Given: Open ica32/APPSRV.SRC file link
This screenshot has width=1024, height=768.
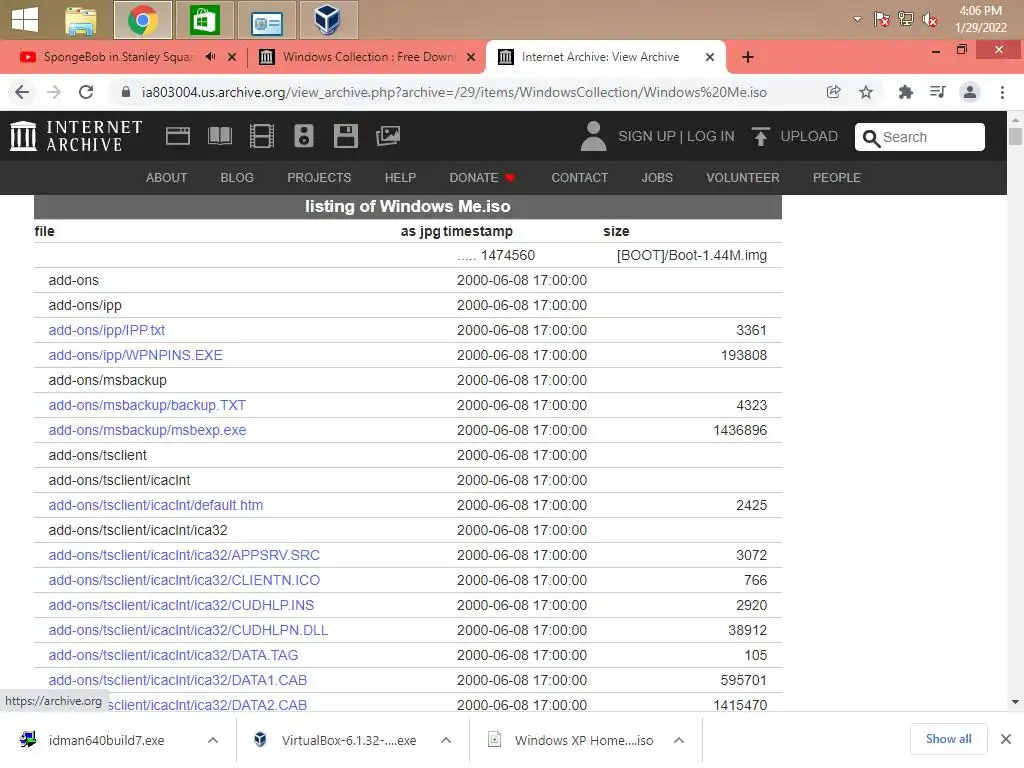Looking at the screenshot, I should (x=184, y=555).
